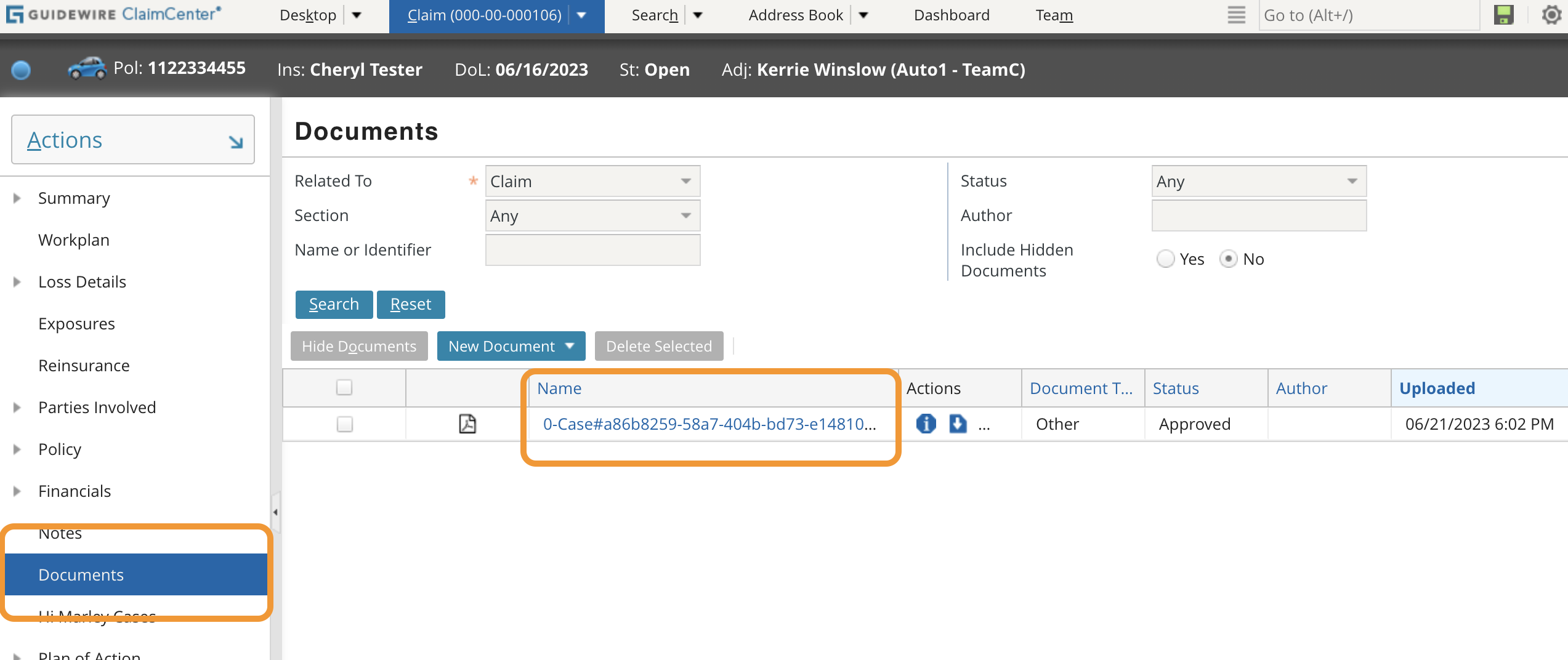
Task: Open the Address Book menu
Action: click(795, 15)
